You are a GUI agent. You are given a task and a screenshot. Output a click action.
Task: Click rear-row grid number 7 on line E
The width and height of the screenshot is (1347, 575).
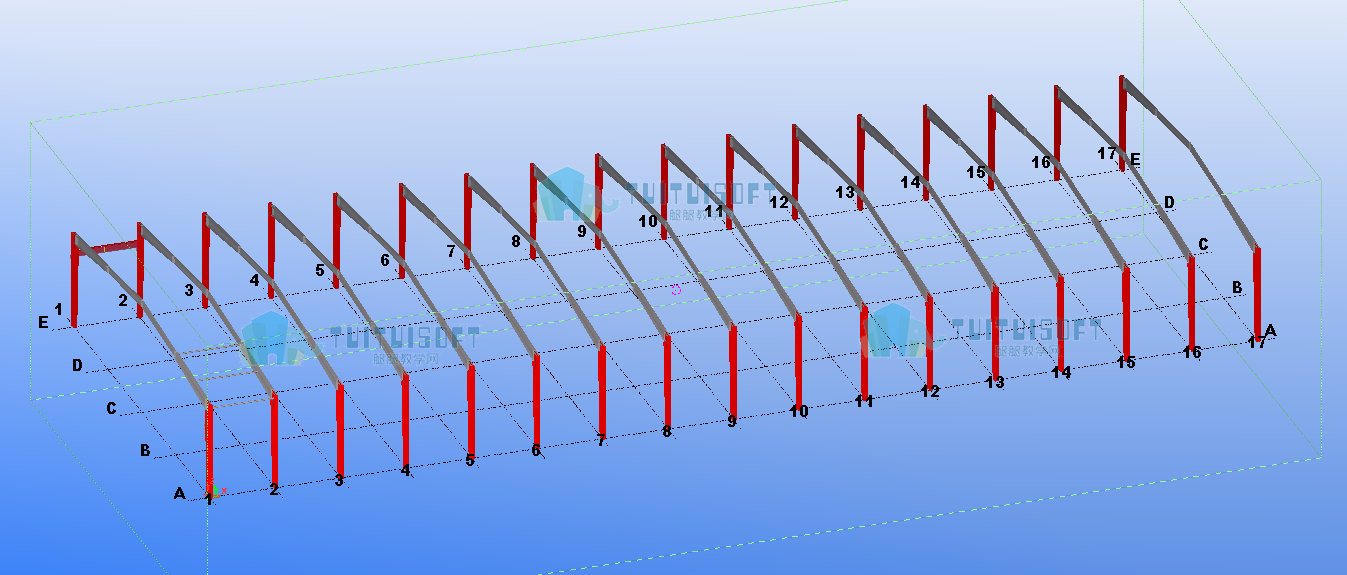451,251
